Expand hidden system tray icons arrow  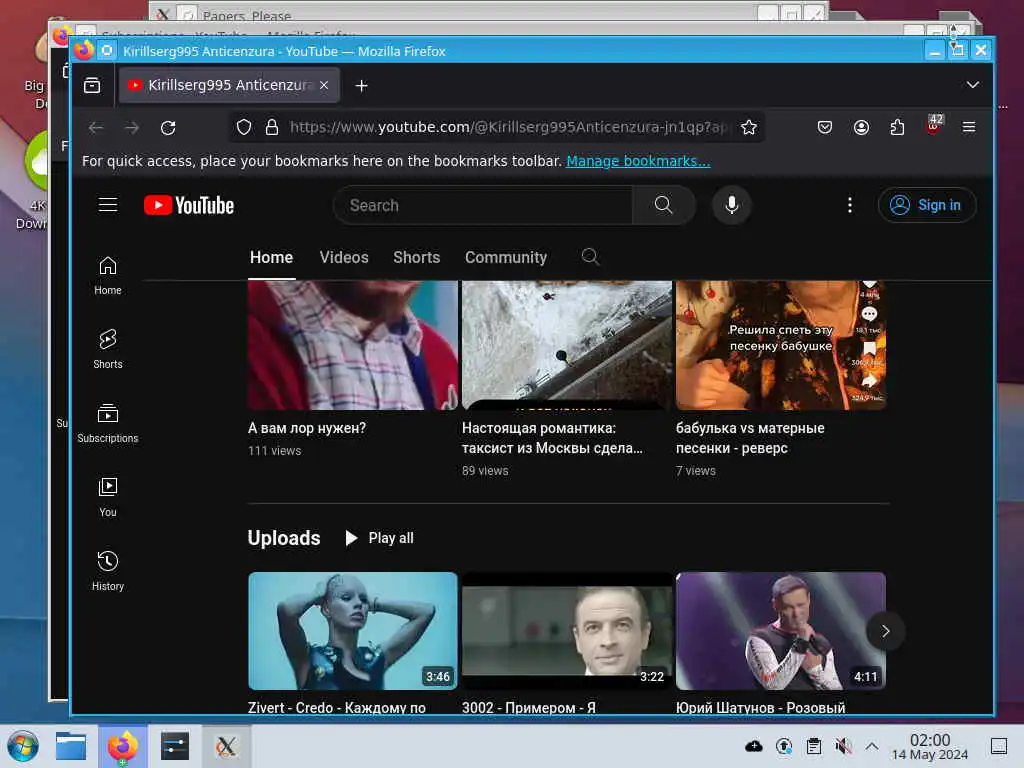point(872,746)
